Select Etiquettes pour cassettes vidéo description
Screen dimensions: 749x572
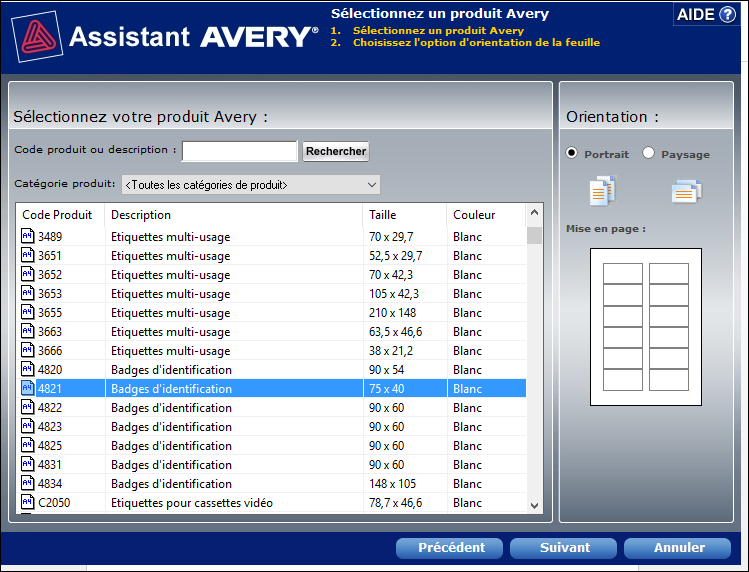(x=192, y=503)
